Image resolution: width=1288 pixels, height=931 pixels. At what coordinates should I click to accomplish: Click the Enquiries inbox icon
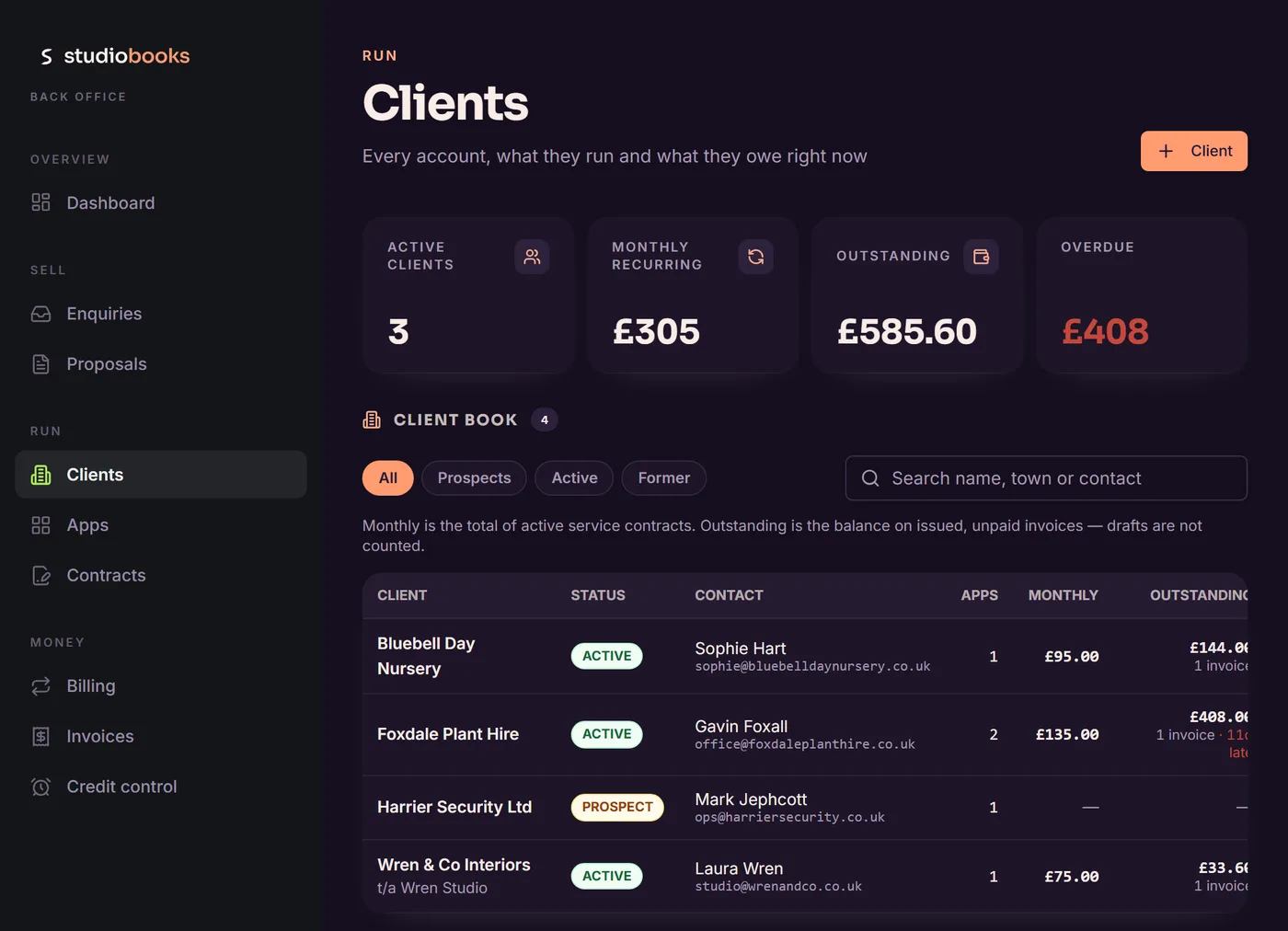(40, 314)
